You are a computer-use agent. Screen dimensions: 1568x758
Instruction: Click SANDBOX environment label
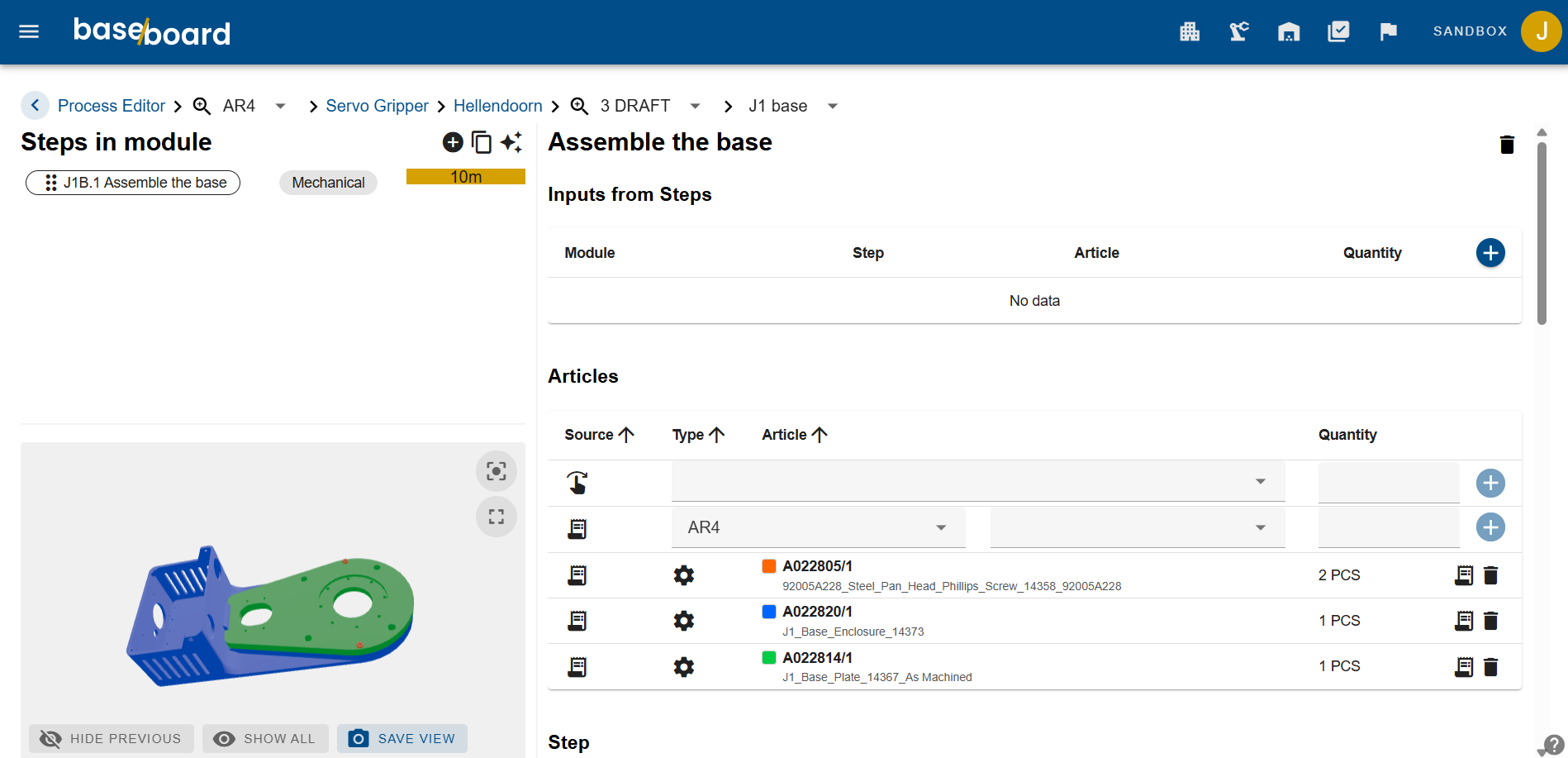pos(1470,31)
